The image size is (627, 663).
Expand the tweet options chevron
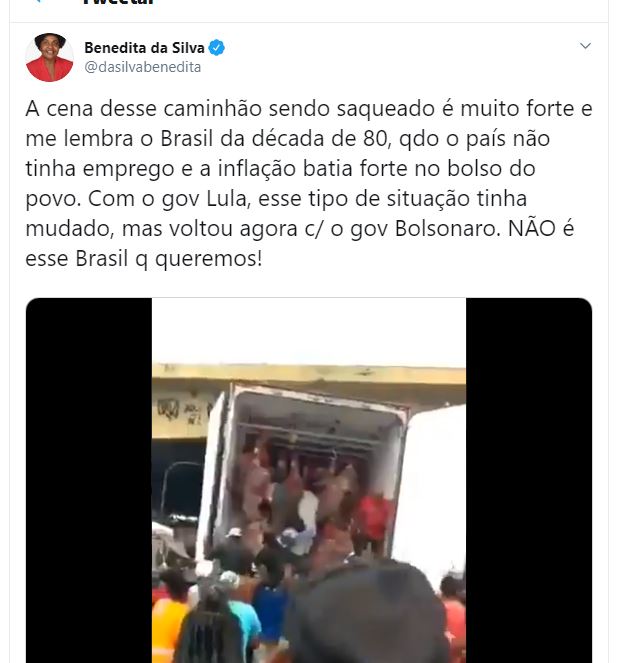click(x=585, y=46)
